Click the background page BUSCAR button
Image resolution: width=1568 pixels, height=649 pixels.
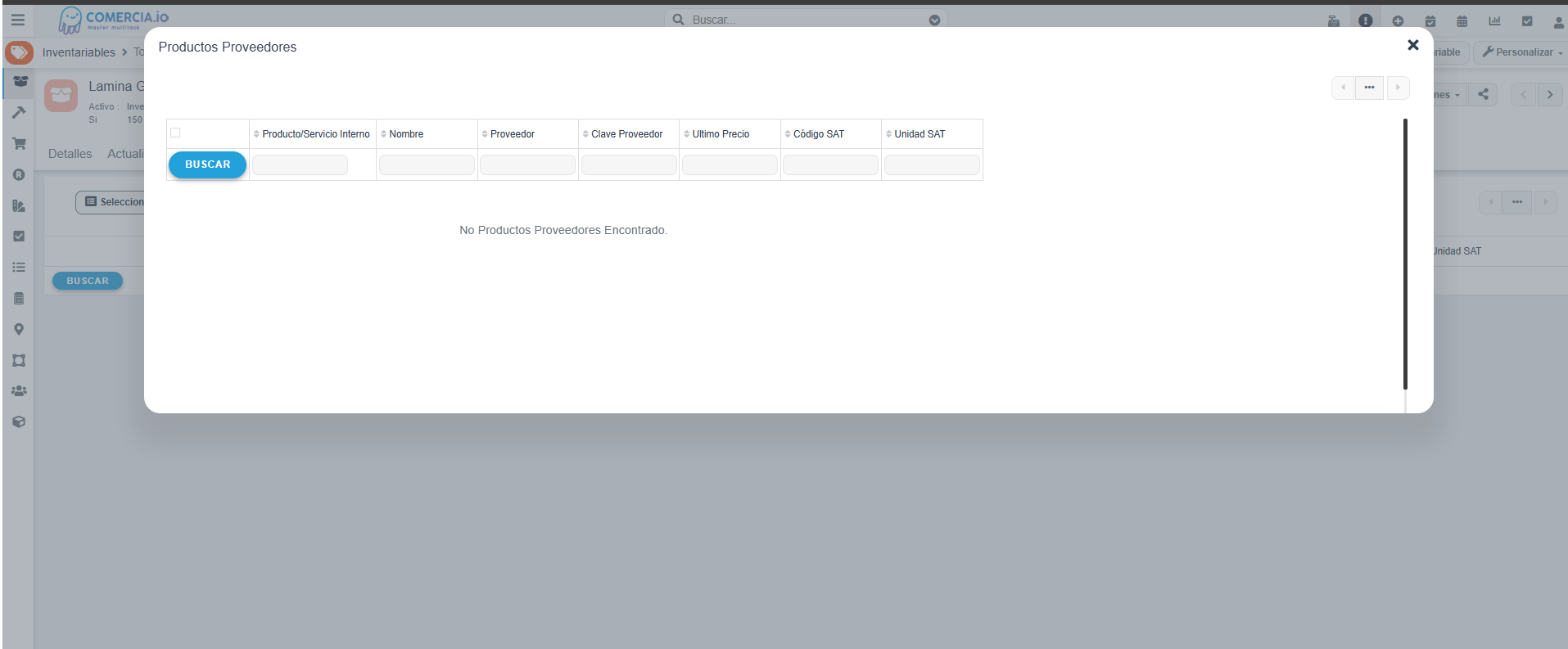[x=88, y=281]
